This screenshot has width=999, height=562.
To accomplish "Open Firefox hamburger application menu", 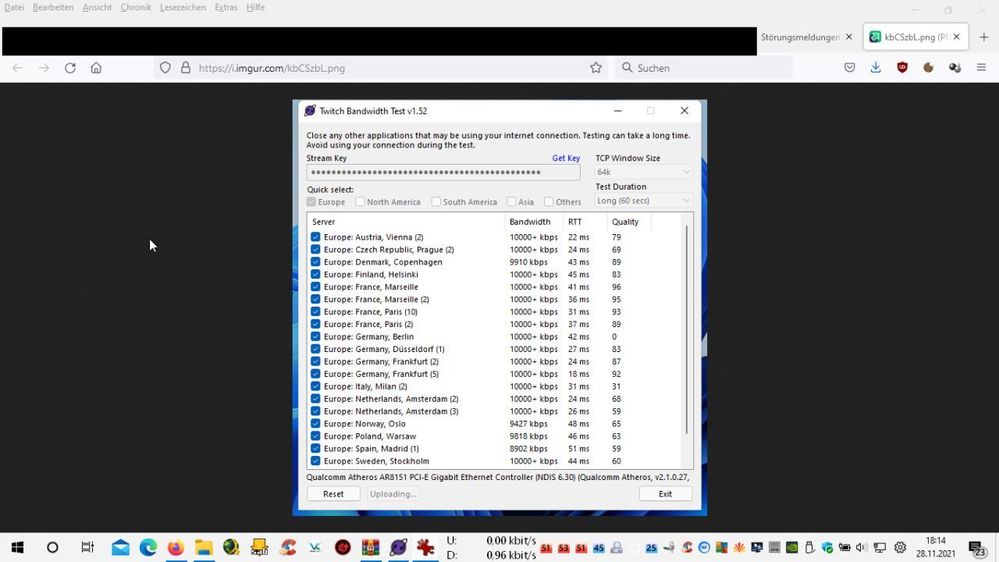I will click(981, 68).
